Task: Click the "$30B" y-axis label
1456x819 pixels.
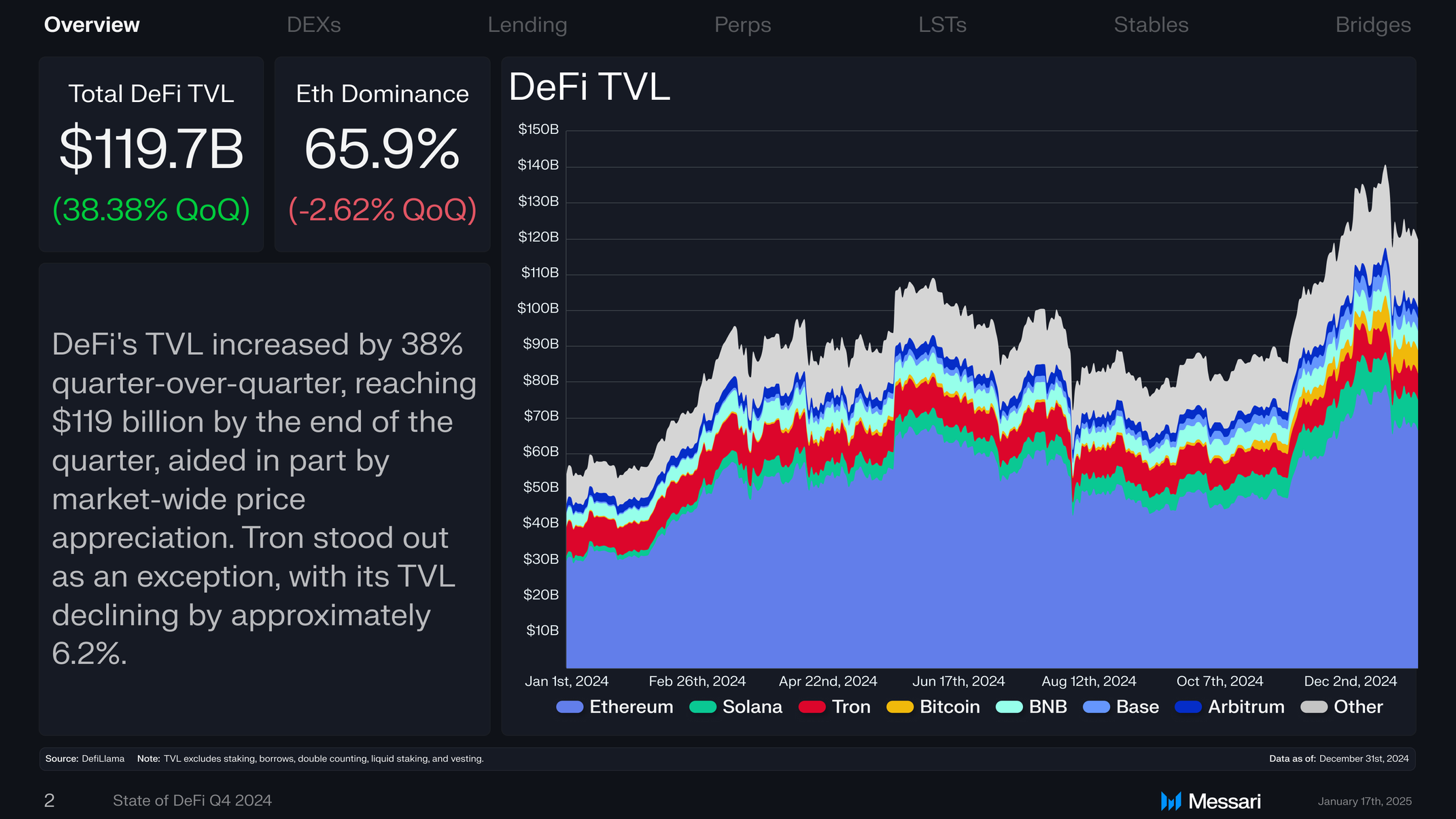Action: [541, 559]
